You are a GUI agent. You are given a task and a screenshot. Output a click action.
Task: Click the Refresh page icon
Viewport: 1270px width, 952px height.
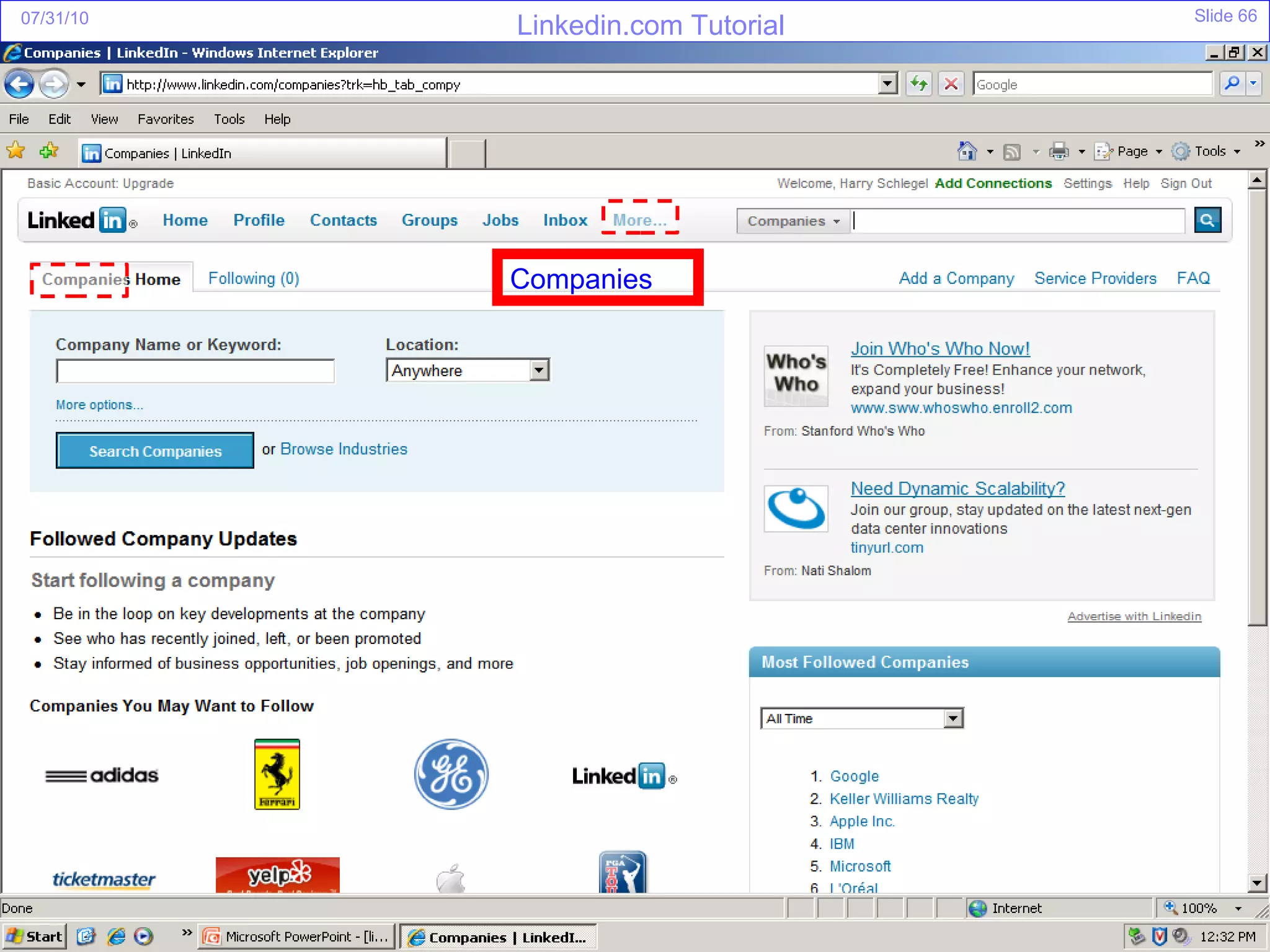pyautogui.click(x=918, y=84)
